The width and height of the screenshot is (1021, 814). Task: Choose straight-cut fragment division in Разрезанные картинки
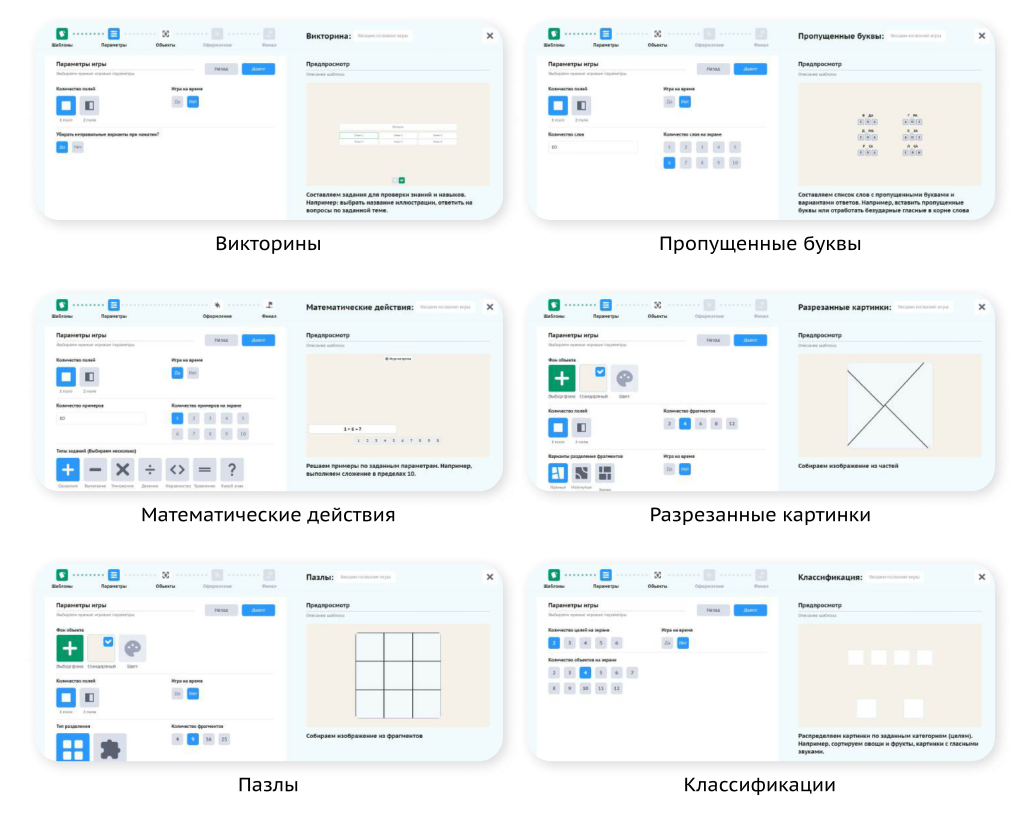pos(558,473)
